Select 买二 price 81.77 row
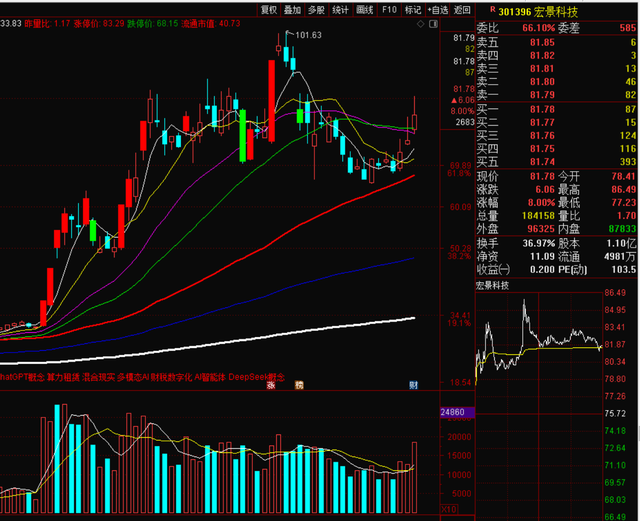 click(556, 122)
